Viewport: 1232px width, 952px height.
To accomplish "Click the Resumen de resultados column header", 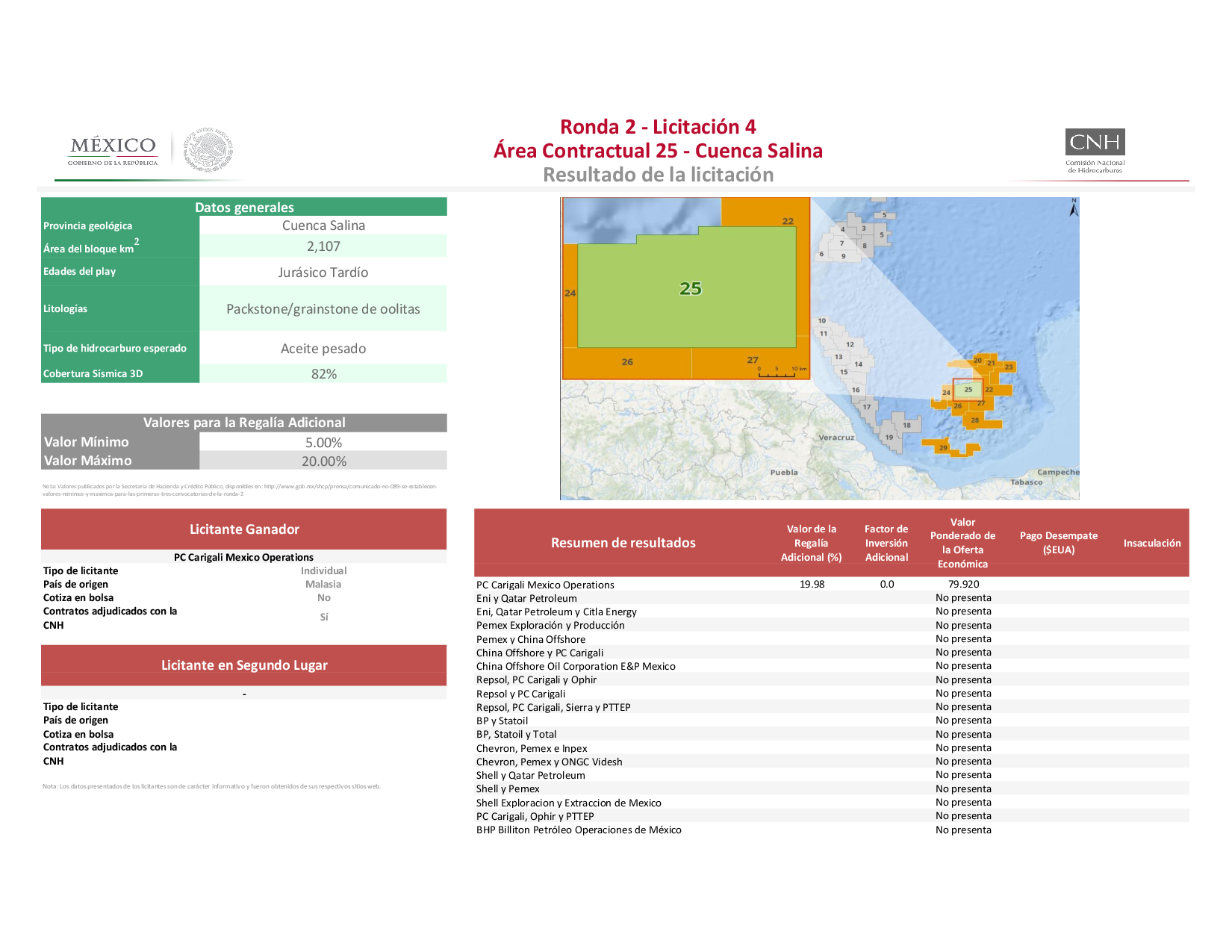I will [x=623, y=543].
